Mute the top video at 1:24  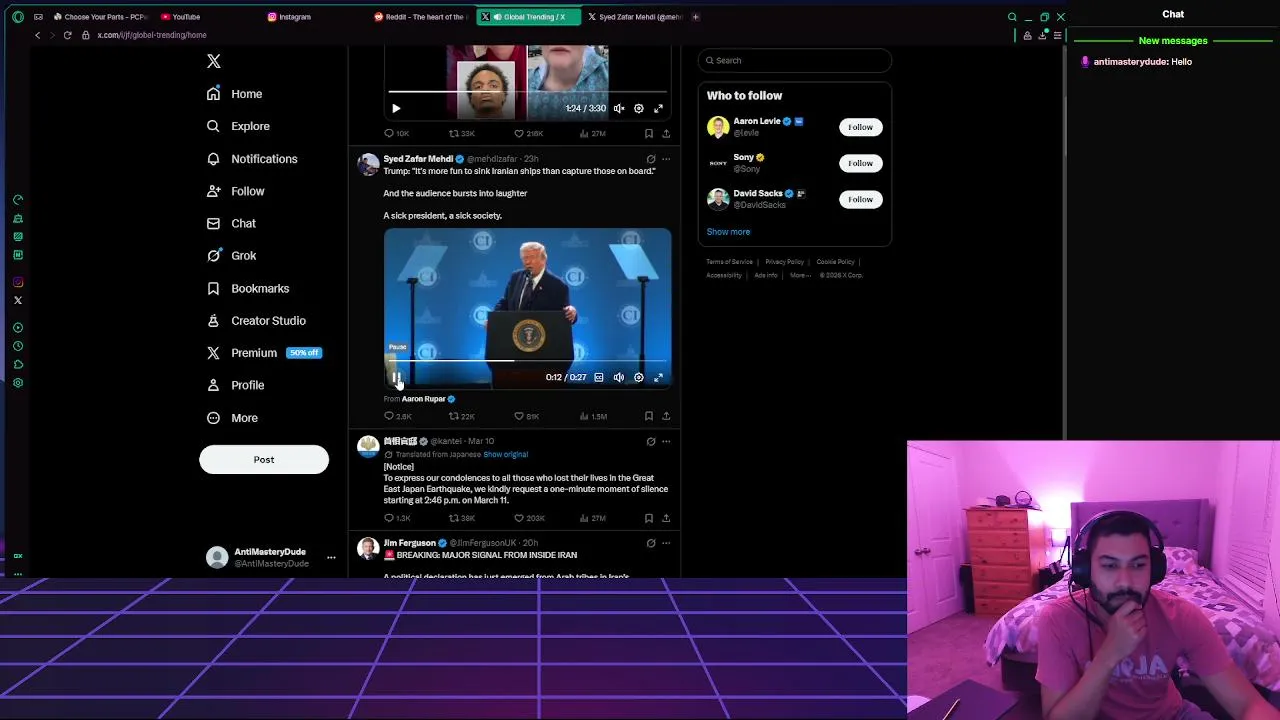(619, 108)
